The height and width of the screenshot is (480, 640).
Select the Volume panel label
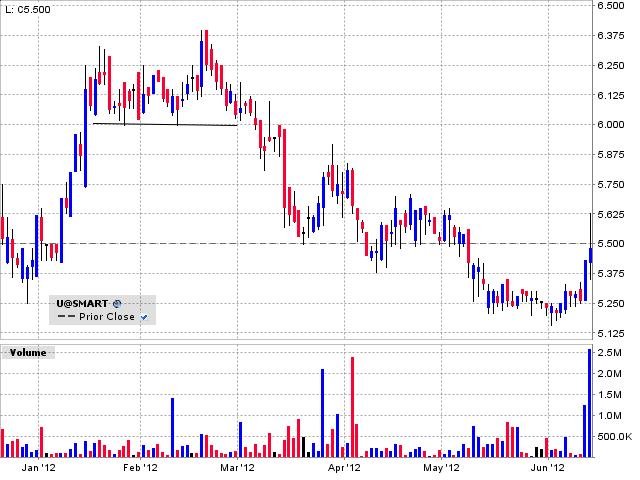28,352
